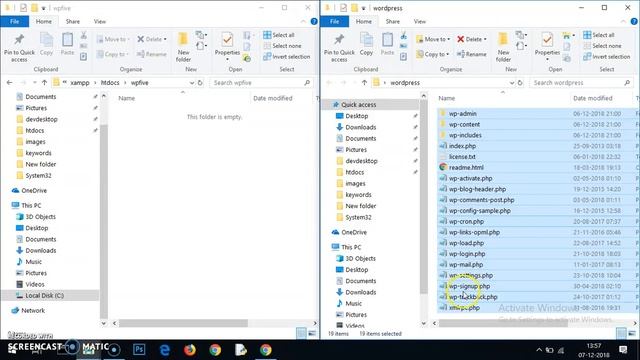640x360 pixels.
Task: Select 3D Objects in wpfive navigation pane
Action: click(40, 217)
